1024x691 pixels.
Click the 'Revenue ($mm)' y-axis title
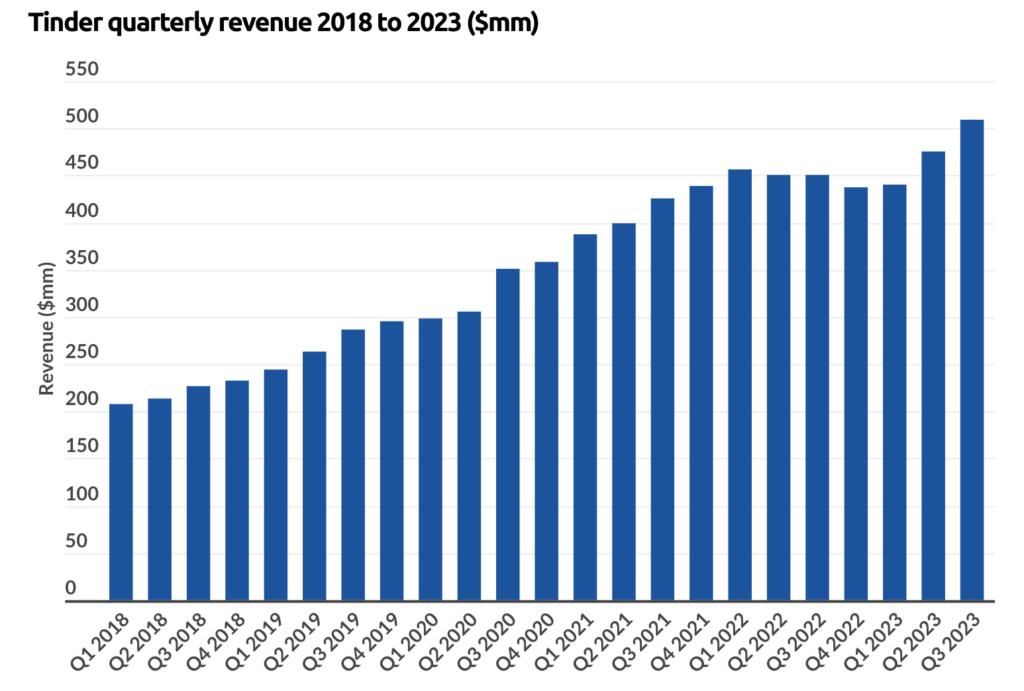coord(46,329)
